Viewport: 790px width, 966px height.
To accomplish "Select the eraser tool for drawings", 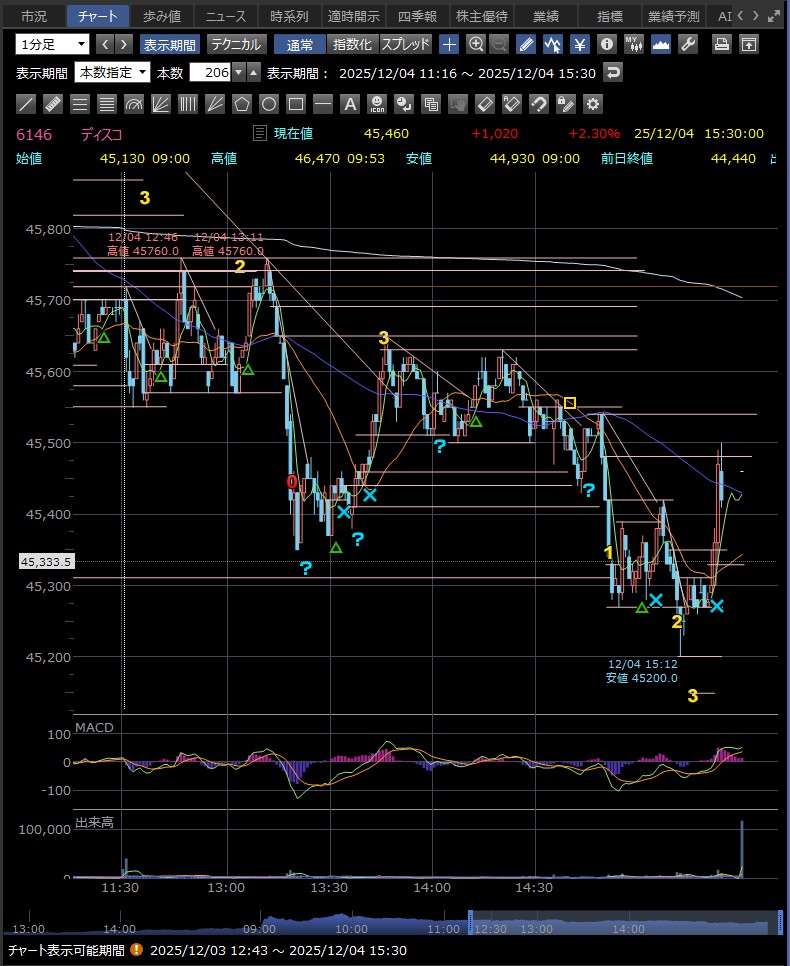I will 485,104.
